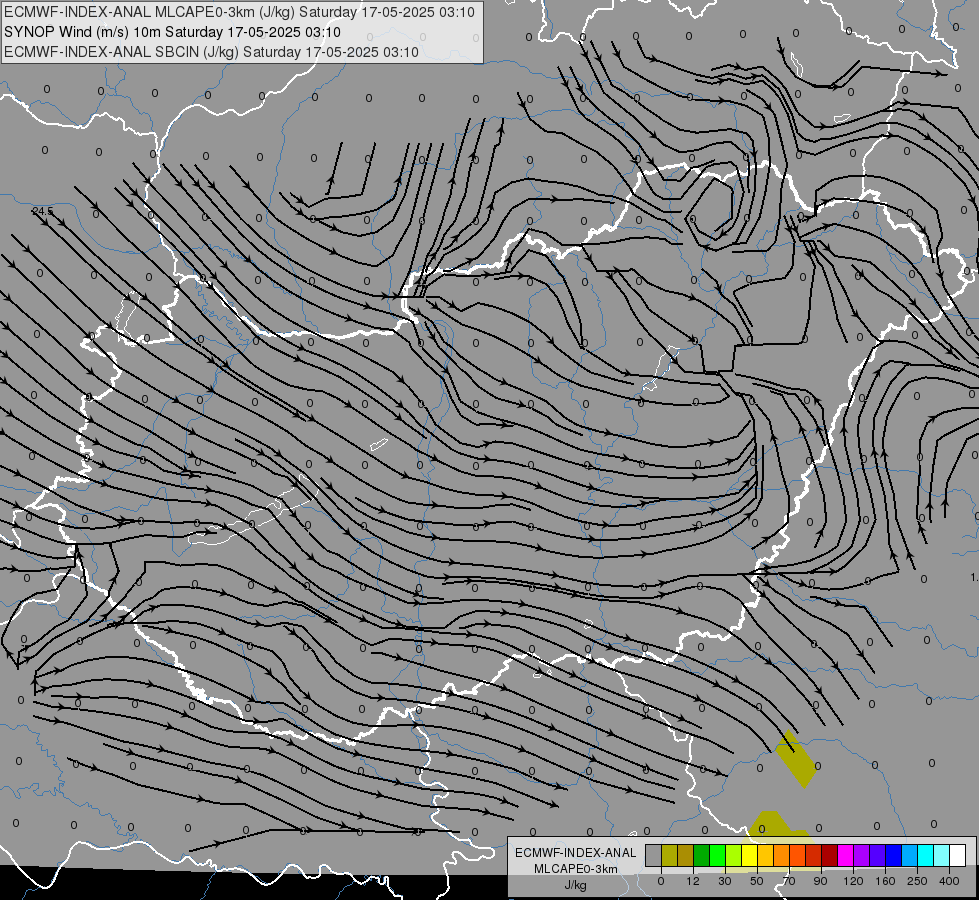Click the legend scale value 160
This screenshot has width=979, height=900.
coord(885,881)
